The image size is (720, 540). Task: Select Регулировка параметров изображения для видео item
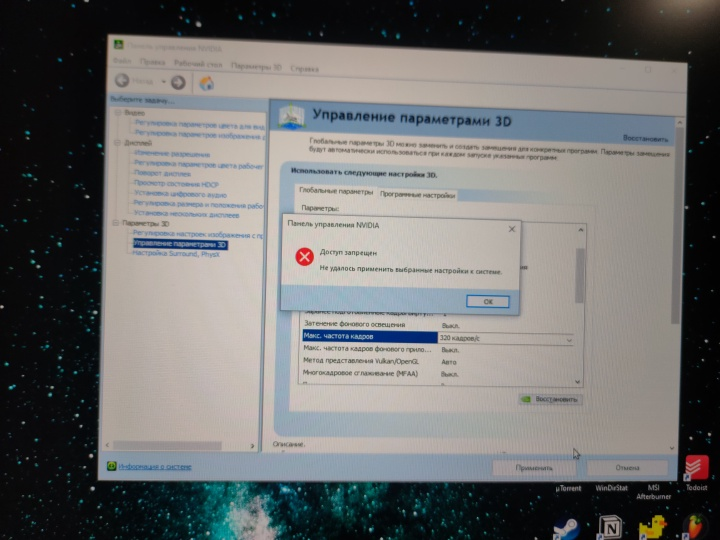click(200, 135)
